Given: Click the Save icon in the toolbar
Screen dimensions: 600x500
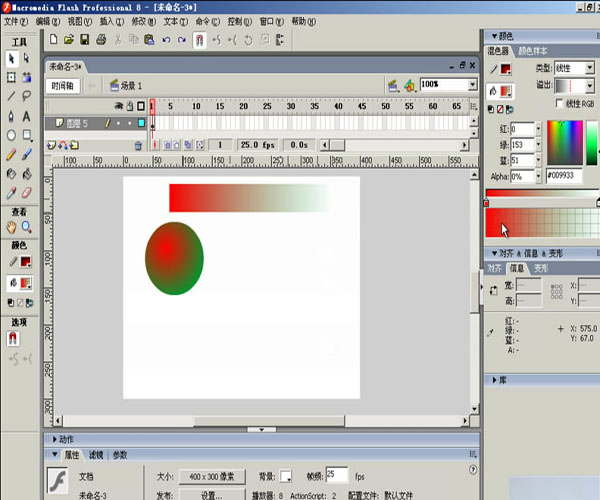Looking at the screenshot, I should [x=85, y=40].
